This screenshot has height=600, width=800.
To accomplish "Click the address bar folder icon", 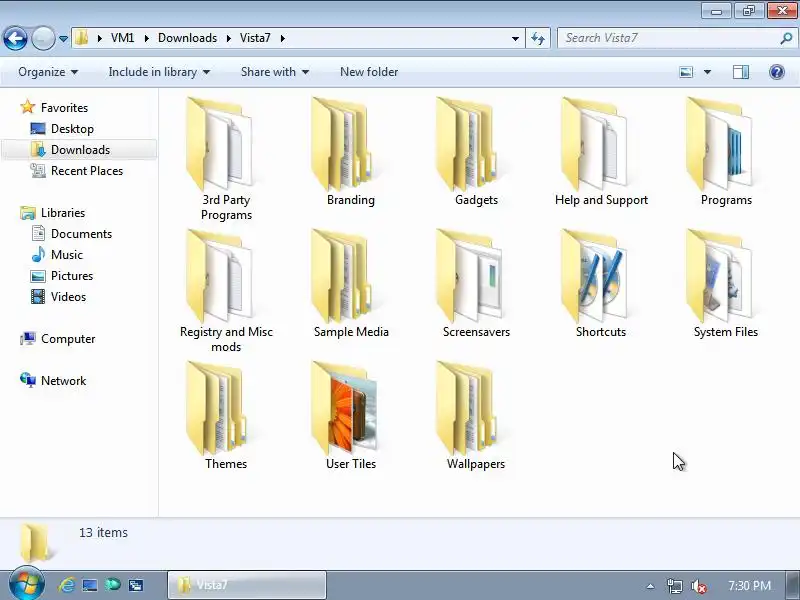I will pyautogui.click(x=82, y=38).
